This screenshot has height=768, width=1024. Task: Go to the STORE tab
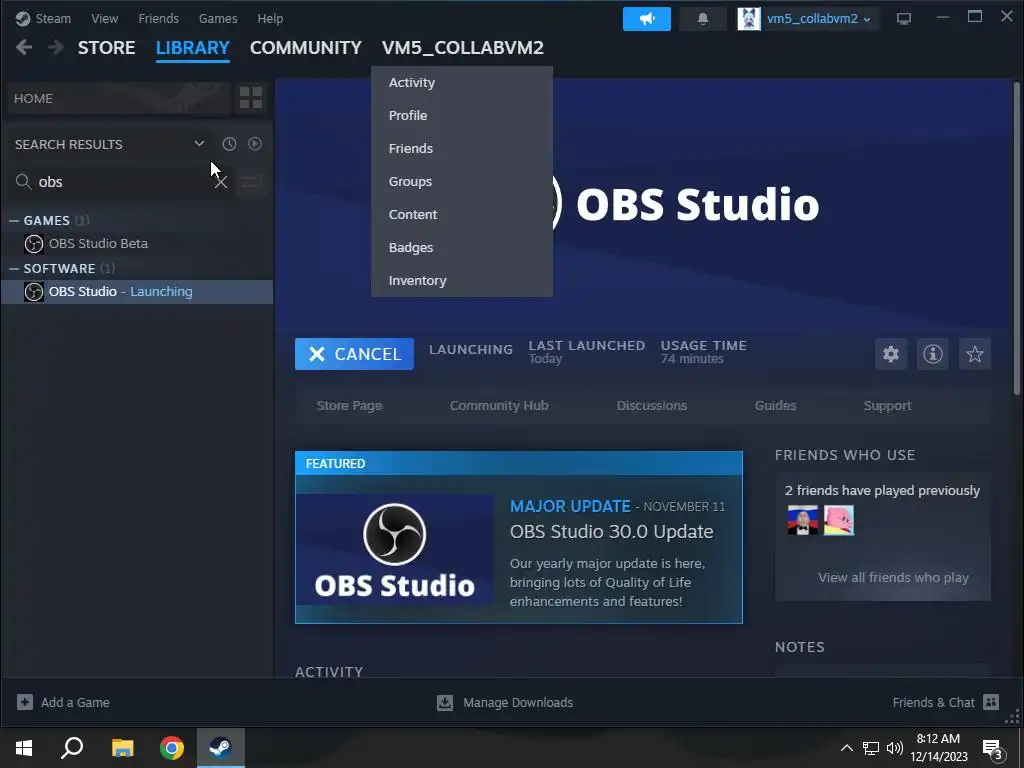[106, 48]
